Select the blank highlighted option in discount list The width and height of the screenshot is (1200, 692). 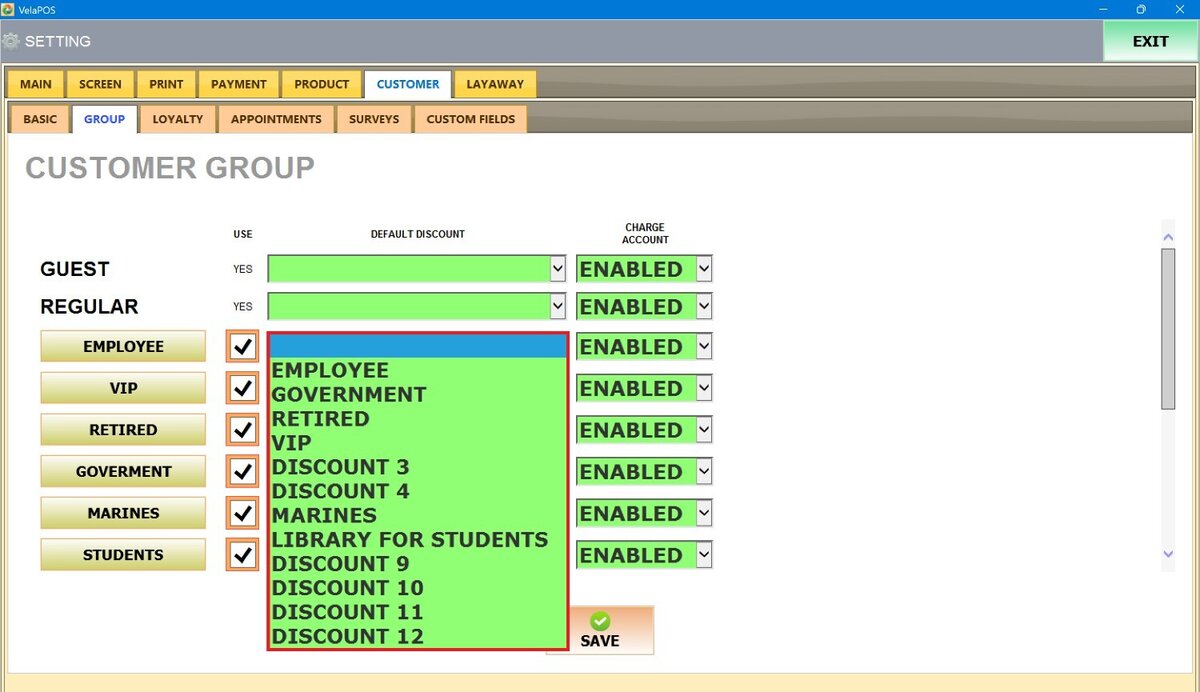[418, 346]
